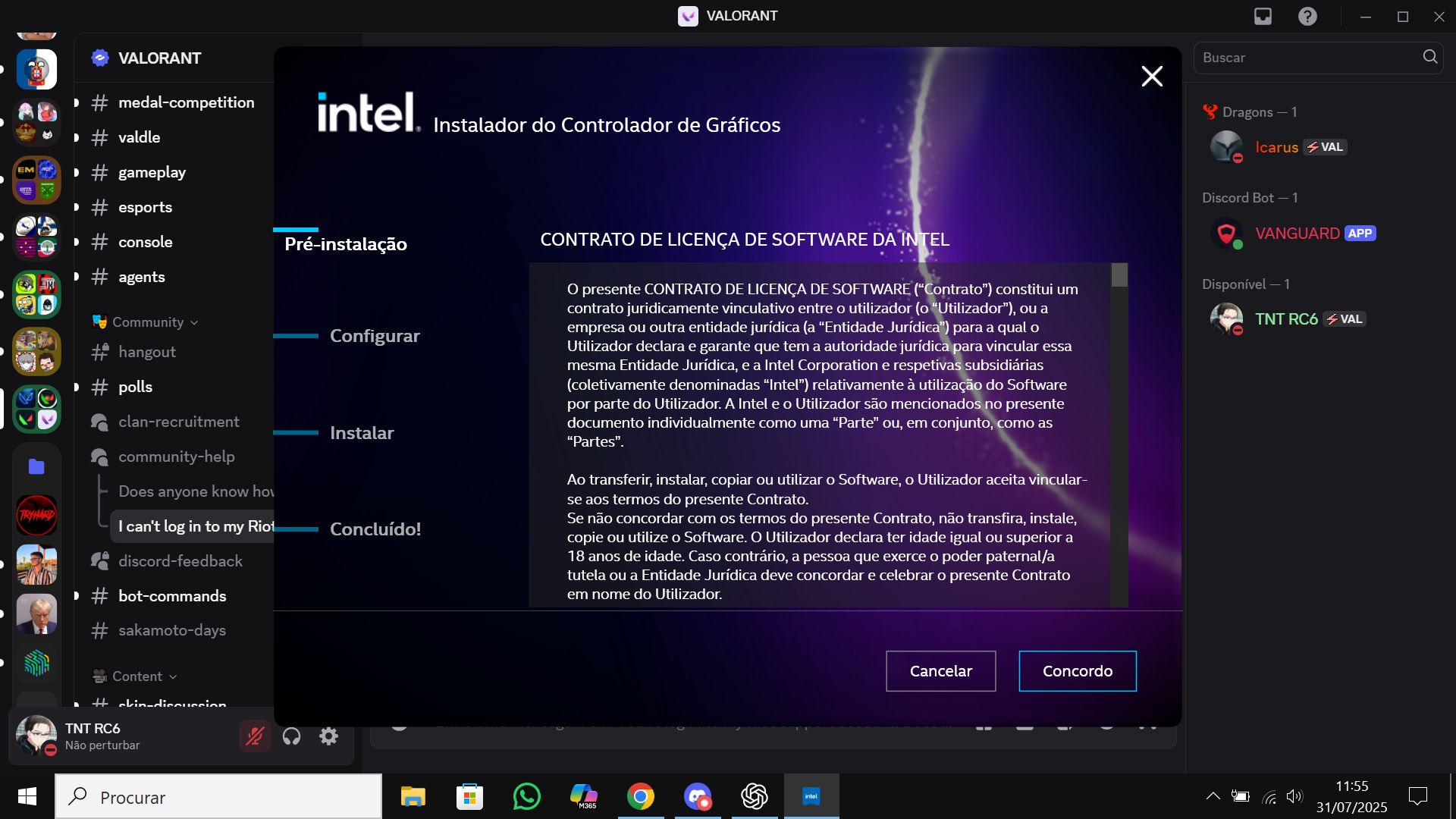Accept the license with the Concordo button
The height and width of the screenshot is (819, 1456).
coord(1077,671)
